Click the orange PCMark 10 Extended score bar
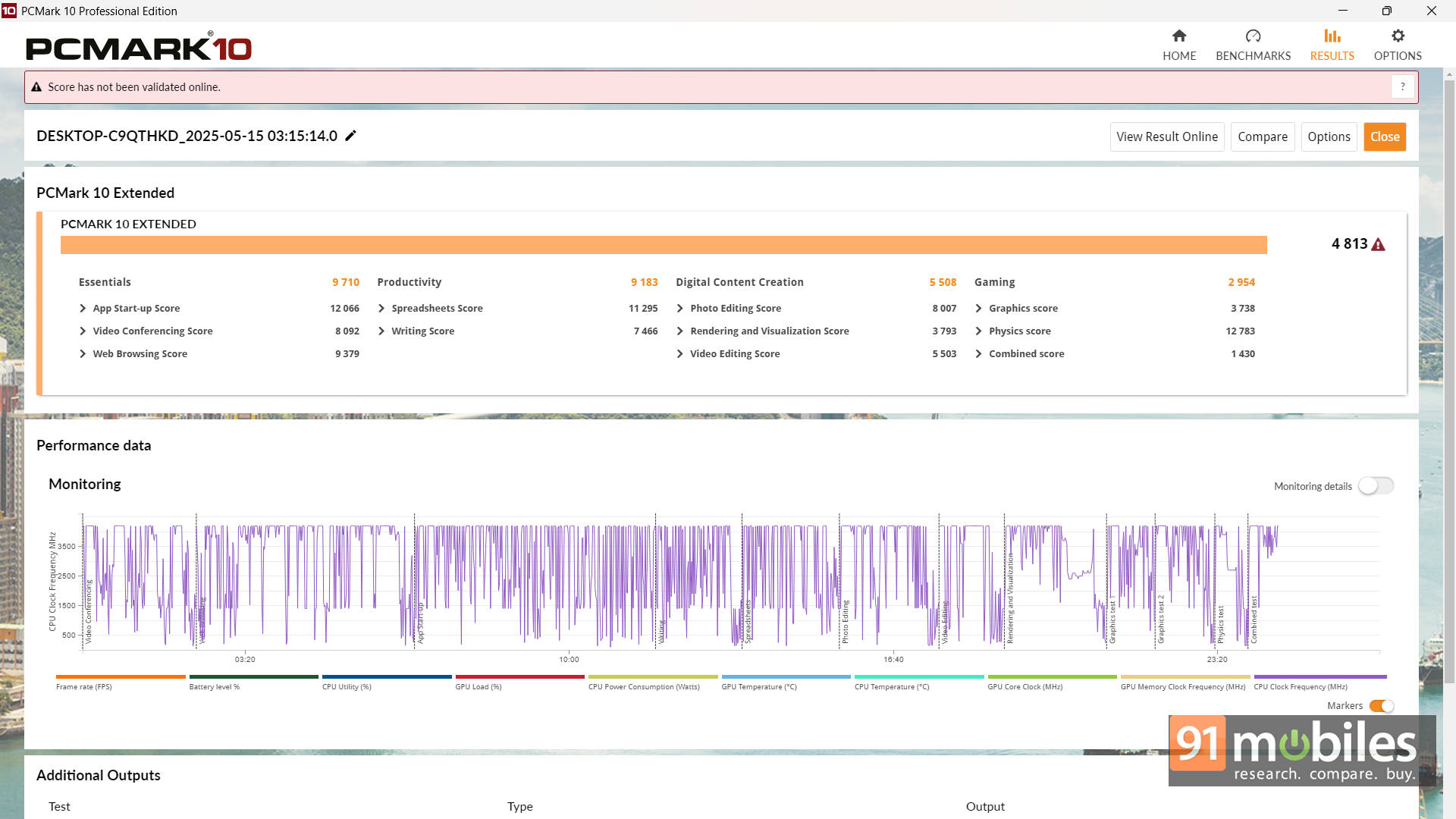This screenshot has width=1456, height=819. 664,245
